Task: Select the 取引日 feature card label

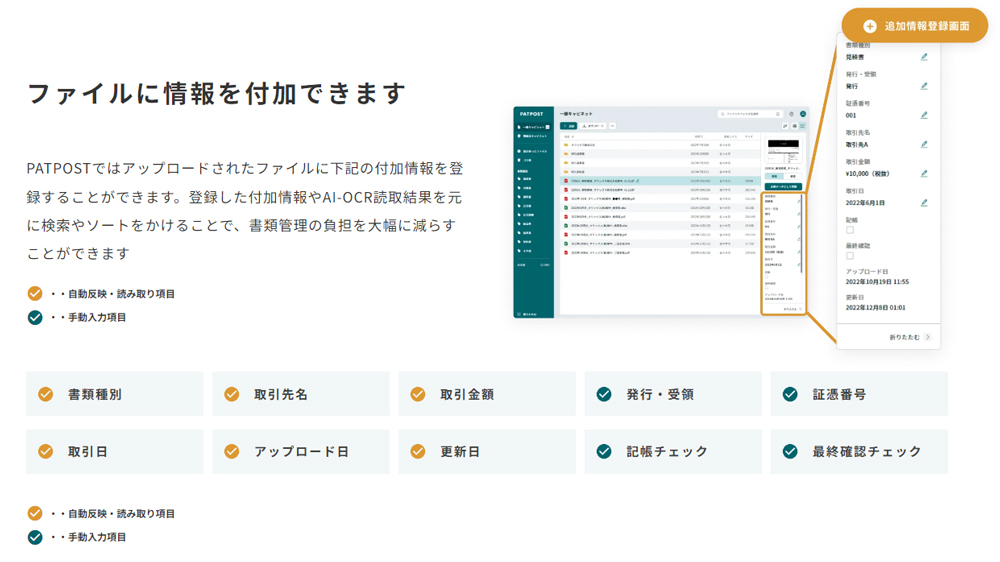Action: [88, 452]
